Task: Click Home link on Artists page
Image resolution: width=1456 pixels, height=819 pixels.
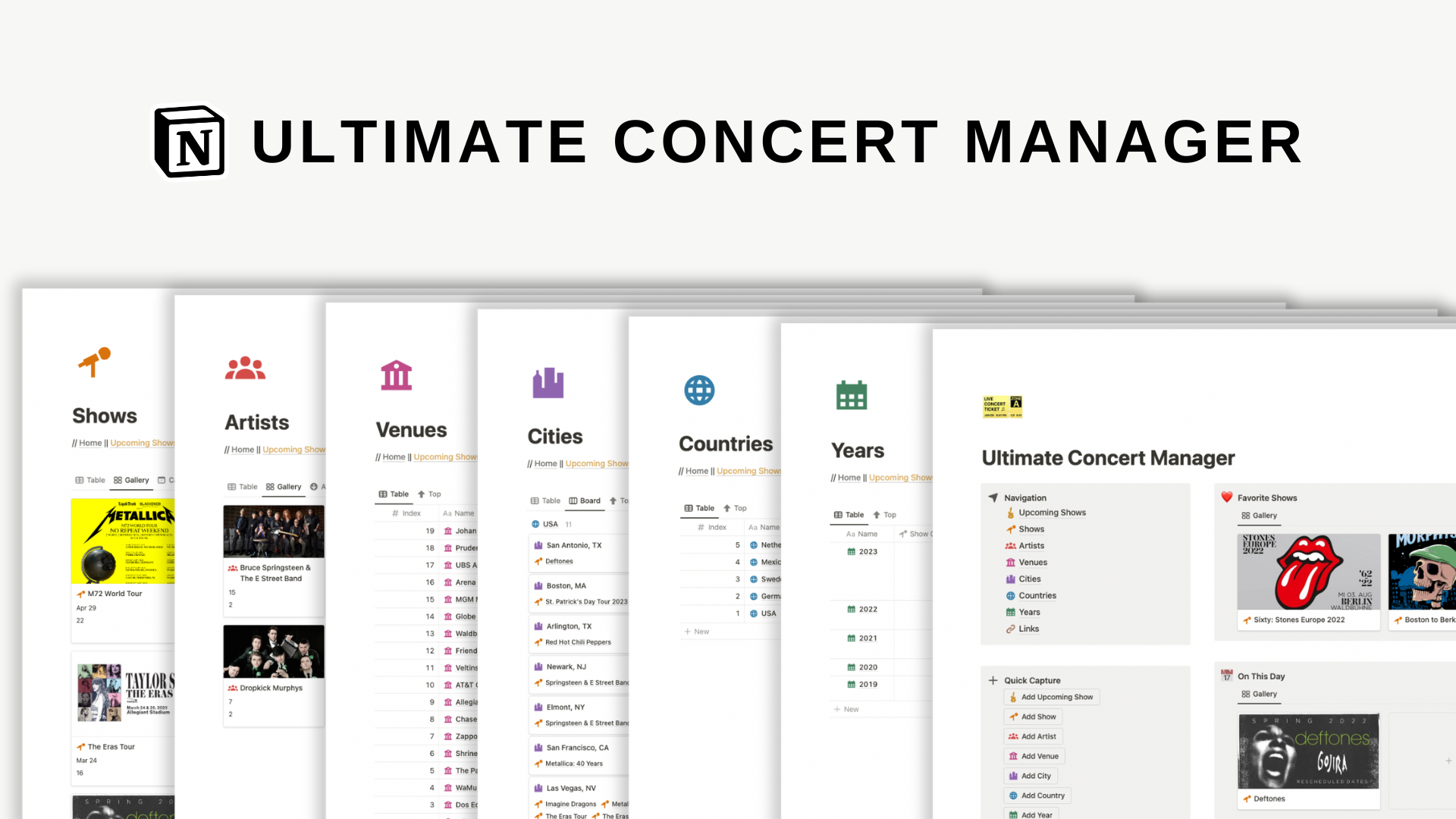Action: (243, 450)
